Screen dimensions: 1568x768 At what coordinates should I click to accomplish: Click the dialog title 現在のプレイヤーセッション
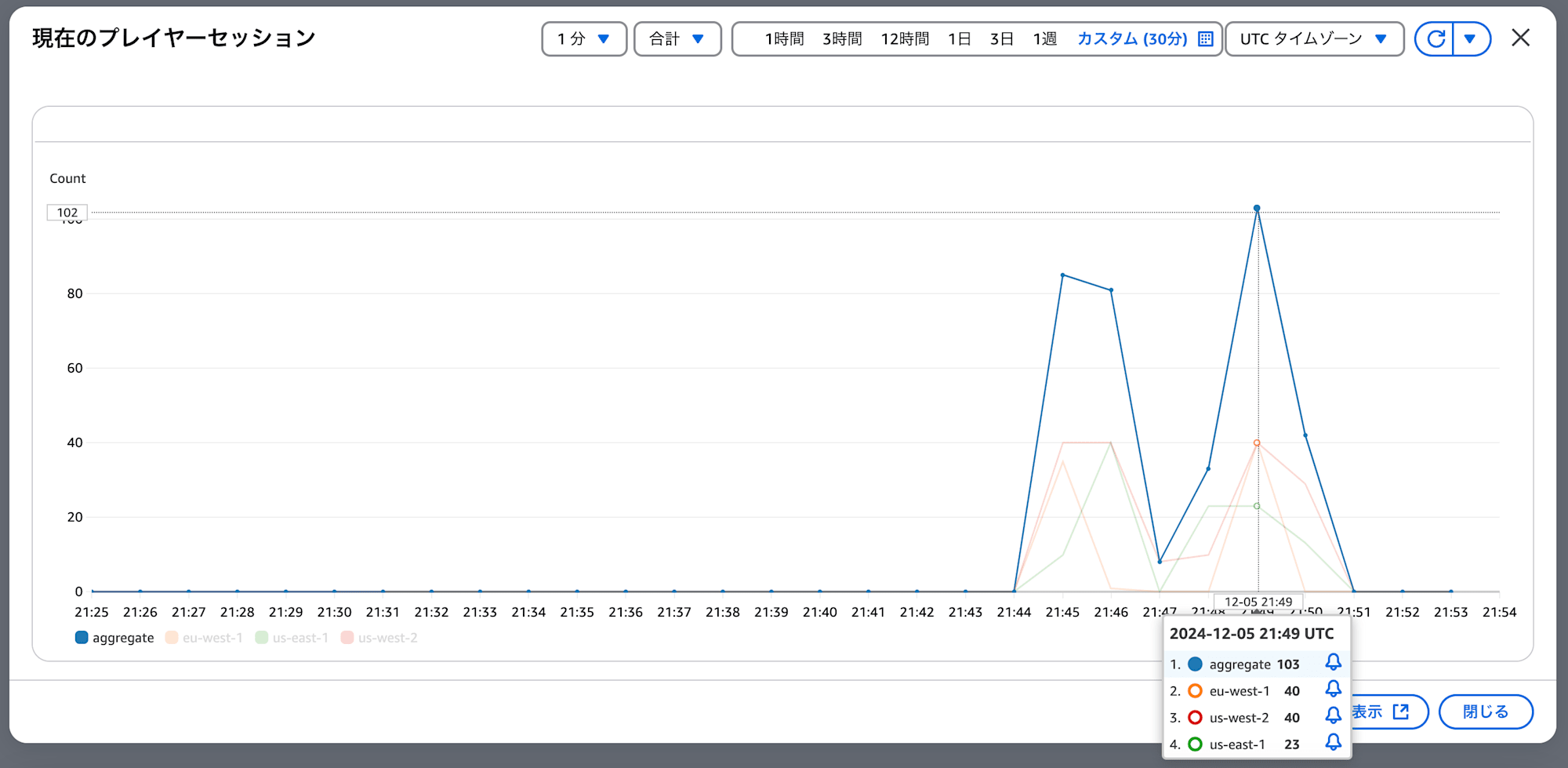point(174,38)
